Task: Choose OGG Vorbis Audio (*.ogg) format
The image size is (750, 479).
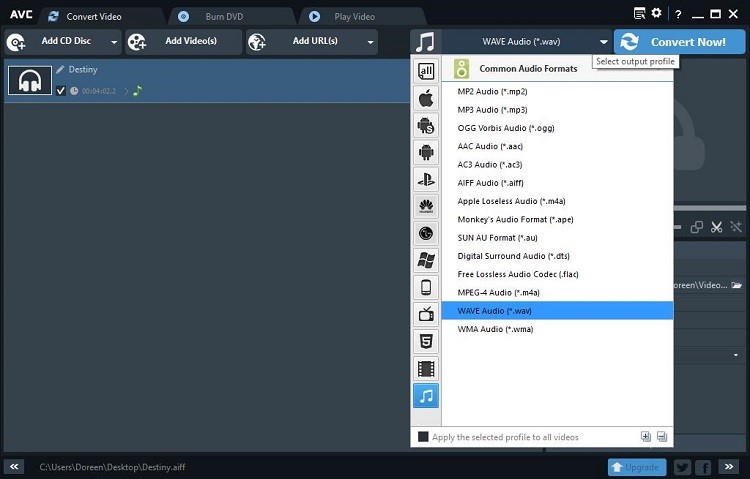Action: pyautogui.click(x=557, y=128)
